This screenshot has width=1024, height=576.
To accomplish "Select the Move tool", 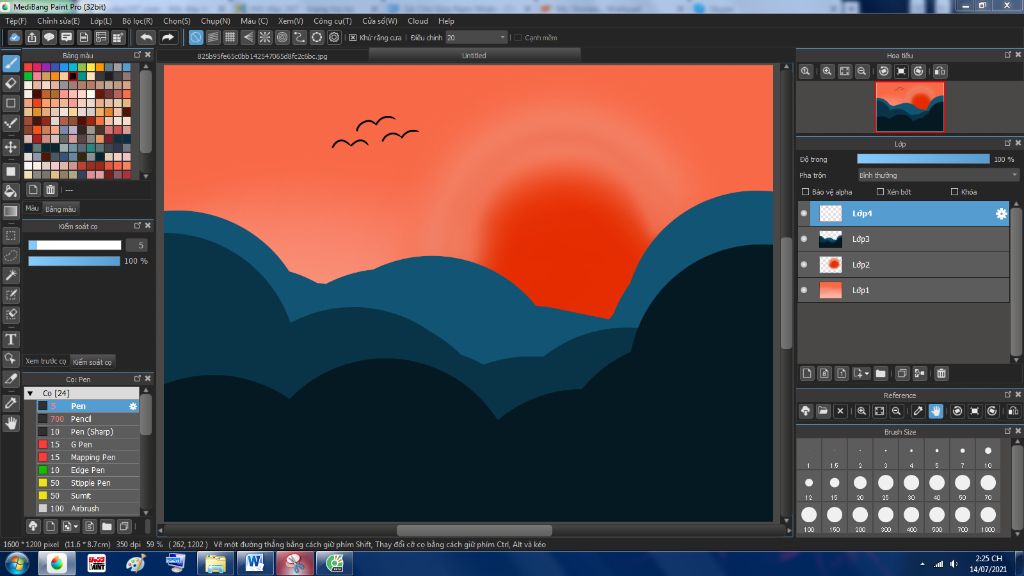I will pos(11,147).
